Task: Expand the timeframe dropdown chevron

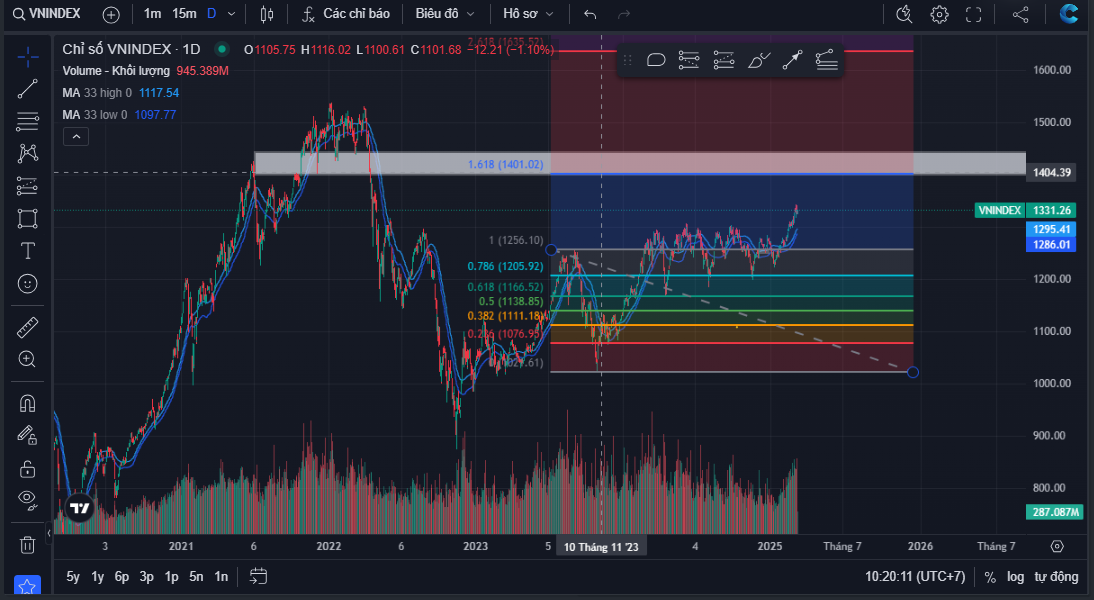Action: [x=232, y=14]
